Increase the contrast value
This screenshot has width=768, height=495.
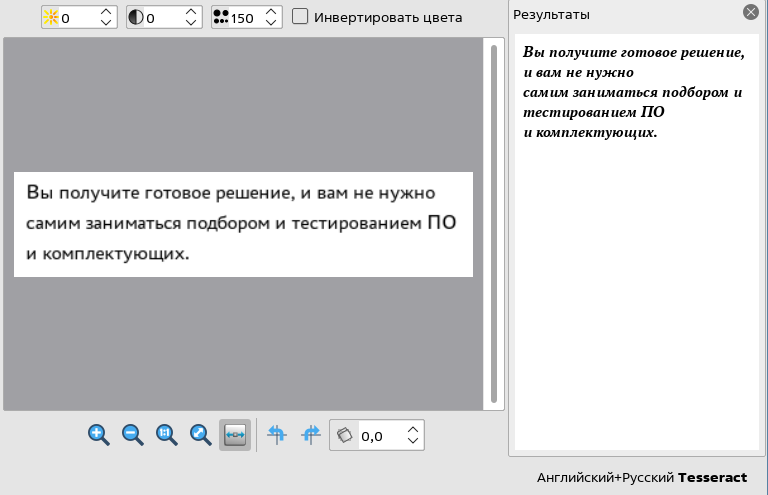pyautogui.click(x=190, y=12)
